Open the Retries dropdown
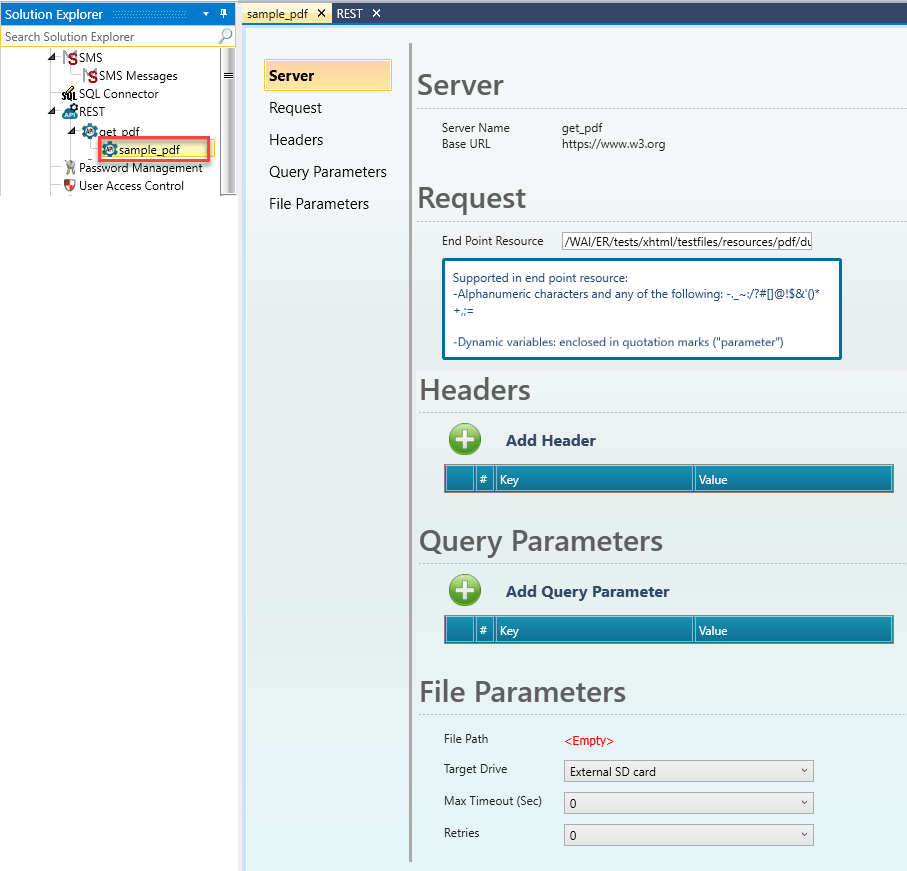 pos(688,835)
